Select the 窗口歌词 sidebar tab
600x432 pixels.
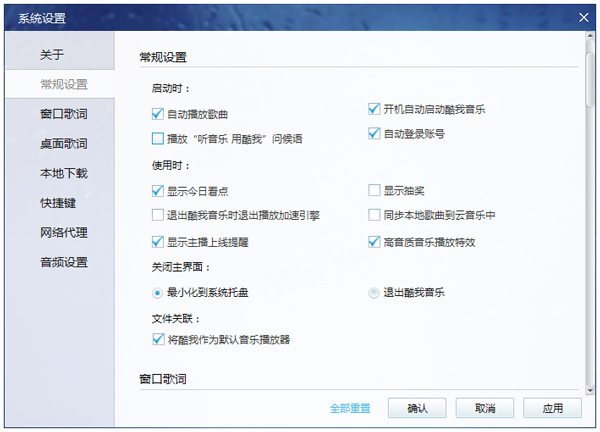point(64,114)
